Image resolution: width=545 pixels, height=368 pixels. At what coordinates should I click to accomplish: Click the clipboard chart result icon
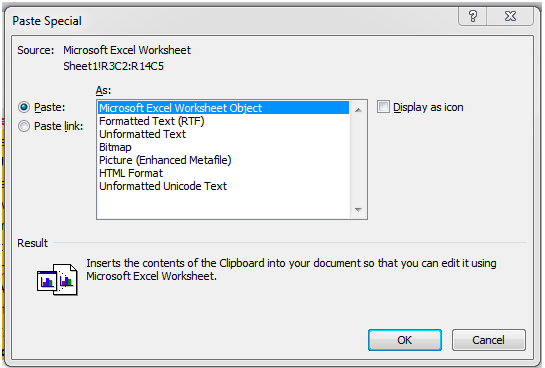57,280
